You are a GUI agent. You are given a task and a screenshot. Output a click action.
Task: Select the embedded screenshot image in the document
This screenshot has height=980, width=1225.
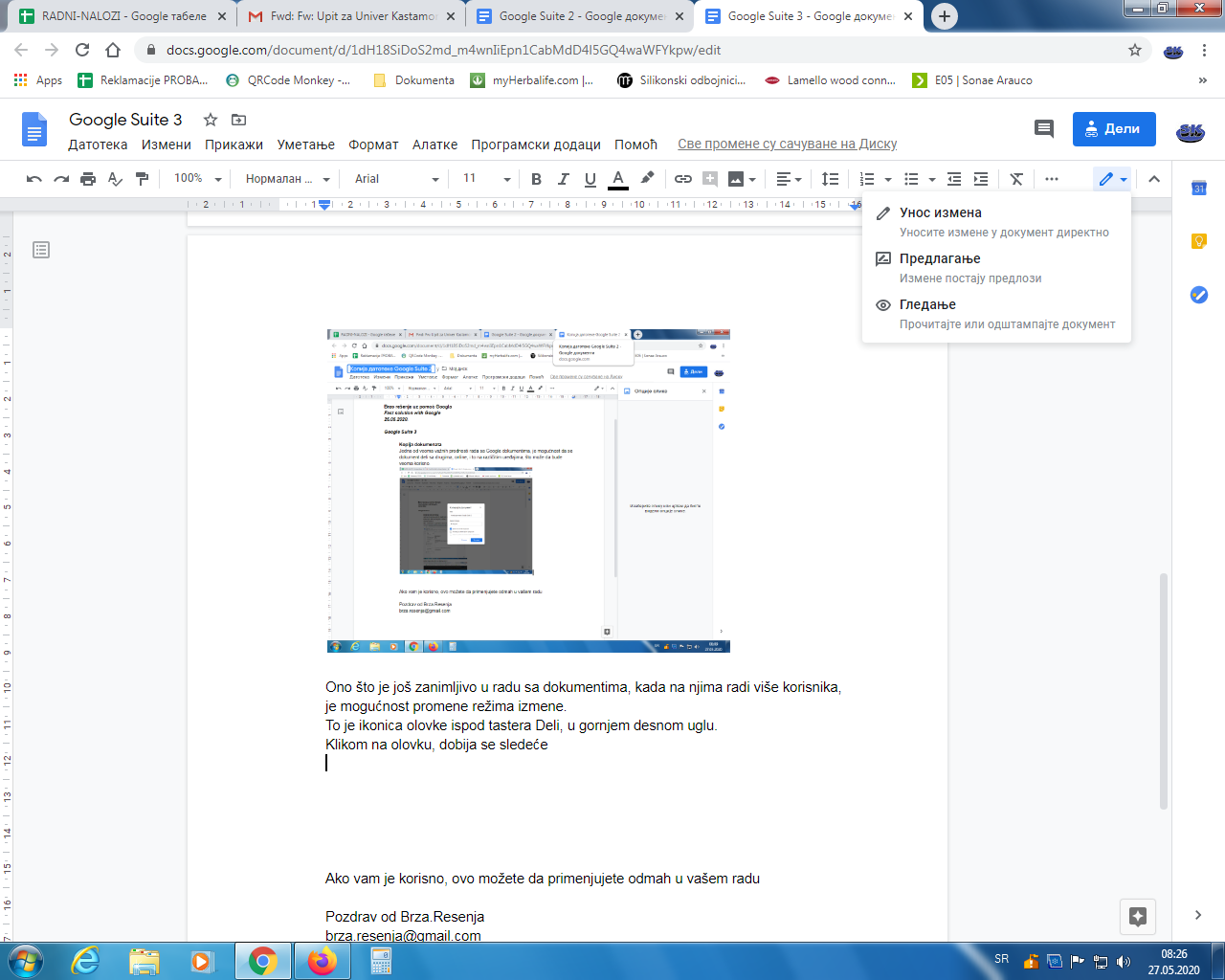[528, 491]
